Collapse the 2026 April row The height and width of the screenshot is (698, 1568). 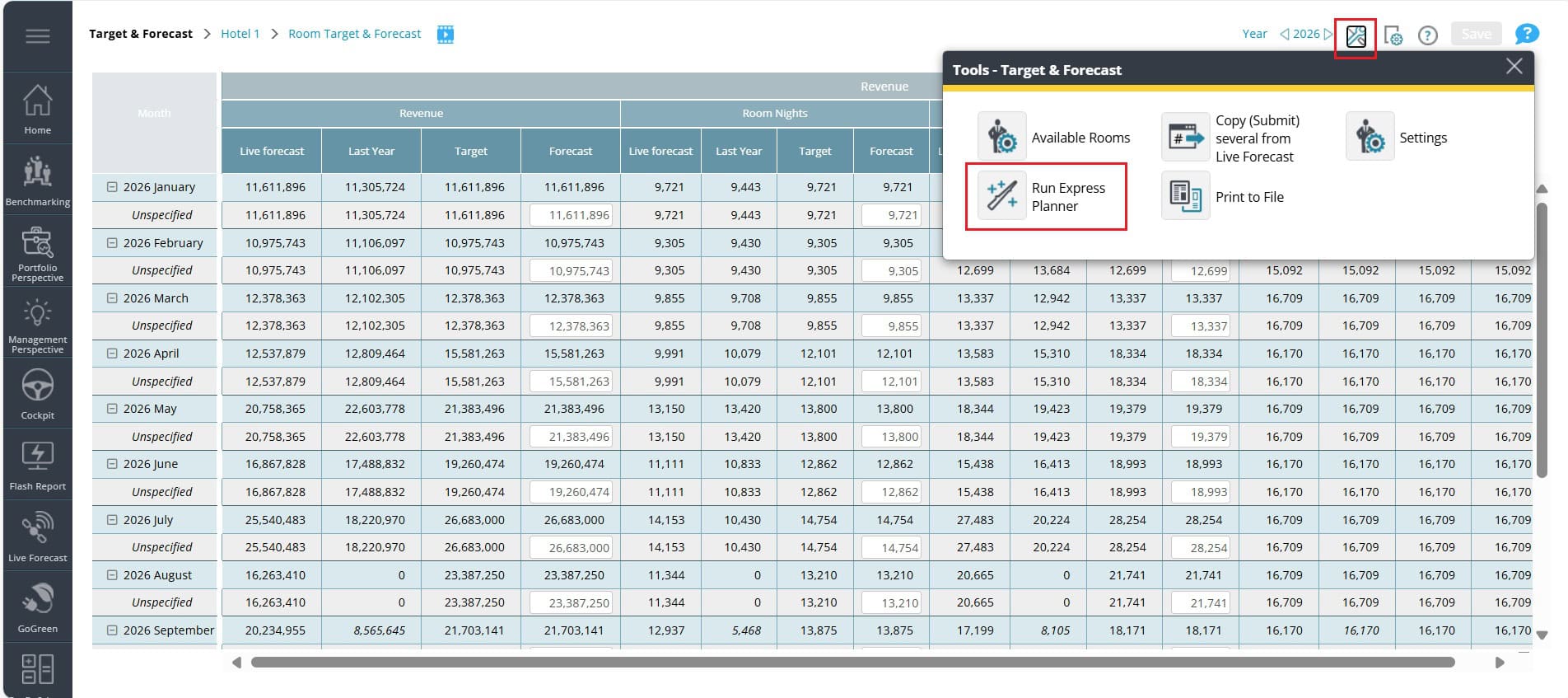[112, 354]
